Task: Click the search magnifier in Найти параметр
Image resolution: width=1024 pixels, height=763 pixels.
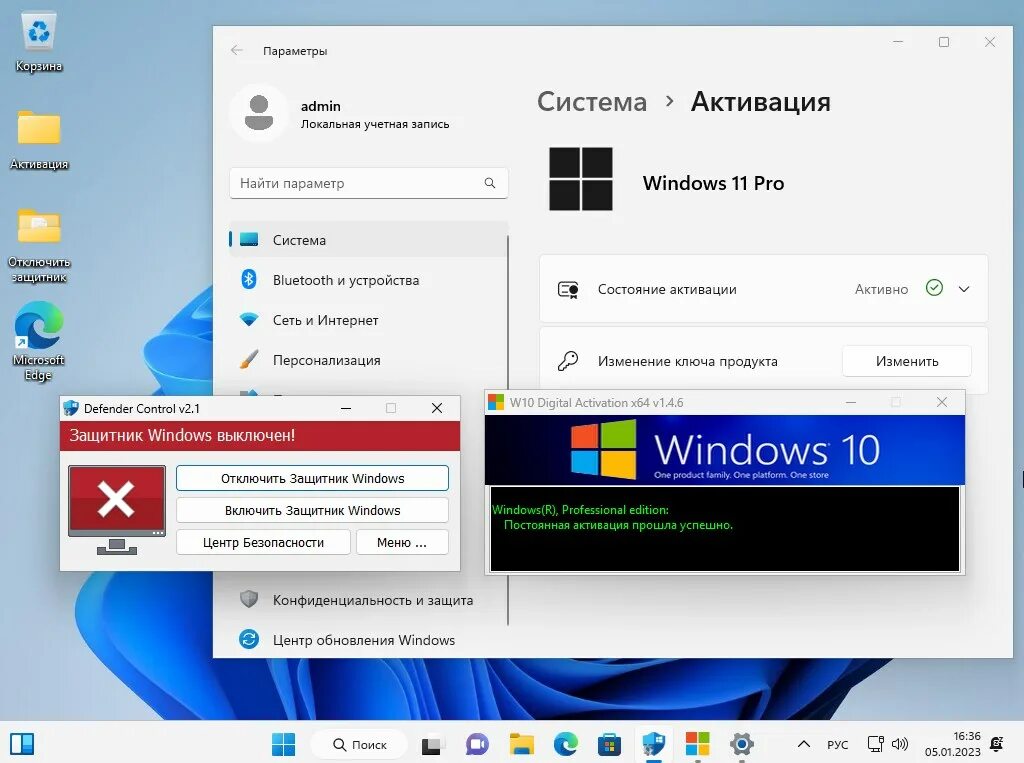Action: click(x=490, y=183)
